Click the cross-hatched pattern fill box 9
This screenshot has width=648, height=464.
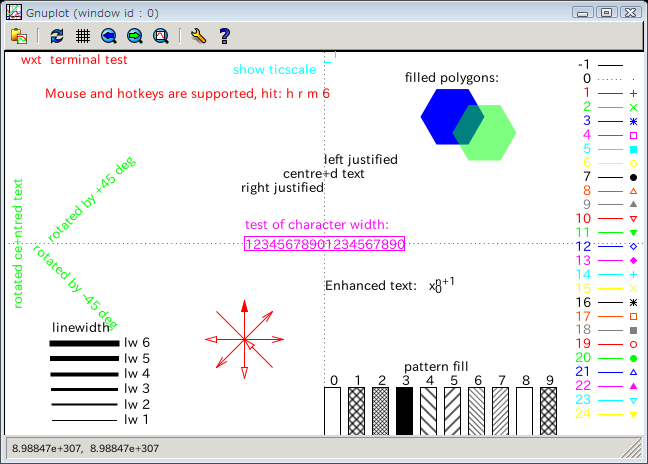(549, 410)
